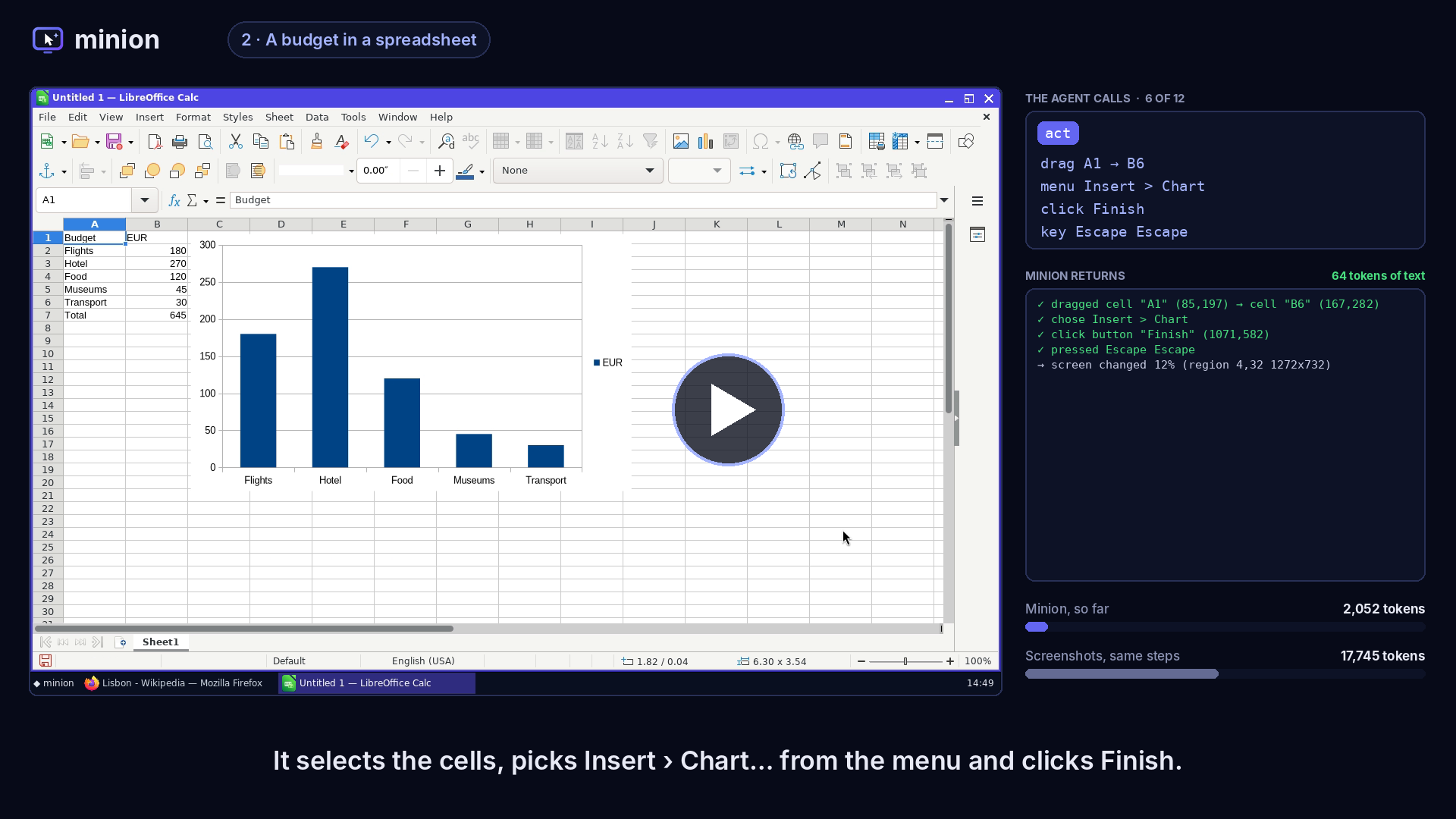
Task: Expand the Name Box dropdown arrow
Action: [145, 200]
